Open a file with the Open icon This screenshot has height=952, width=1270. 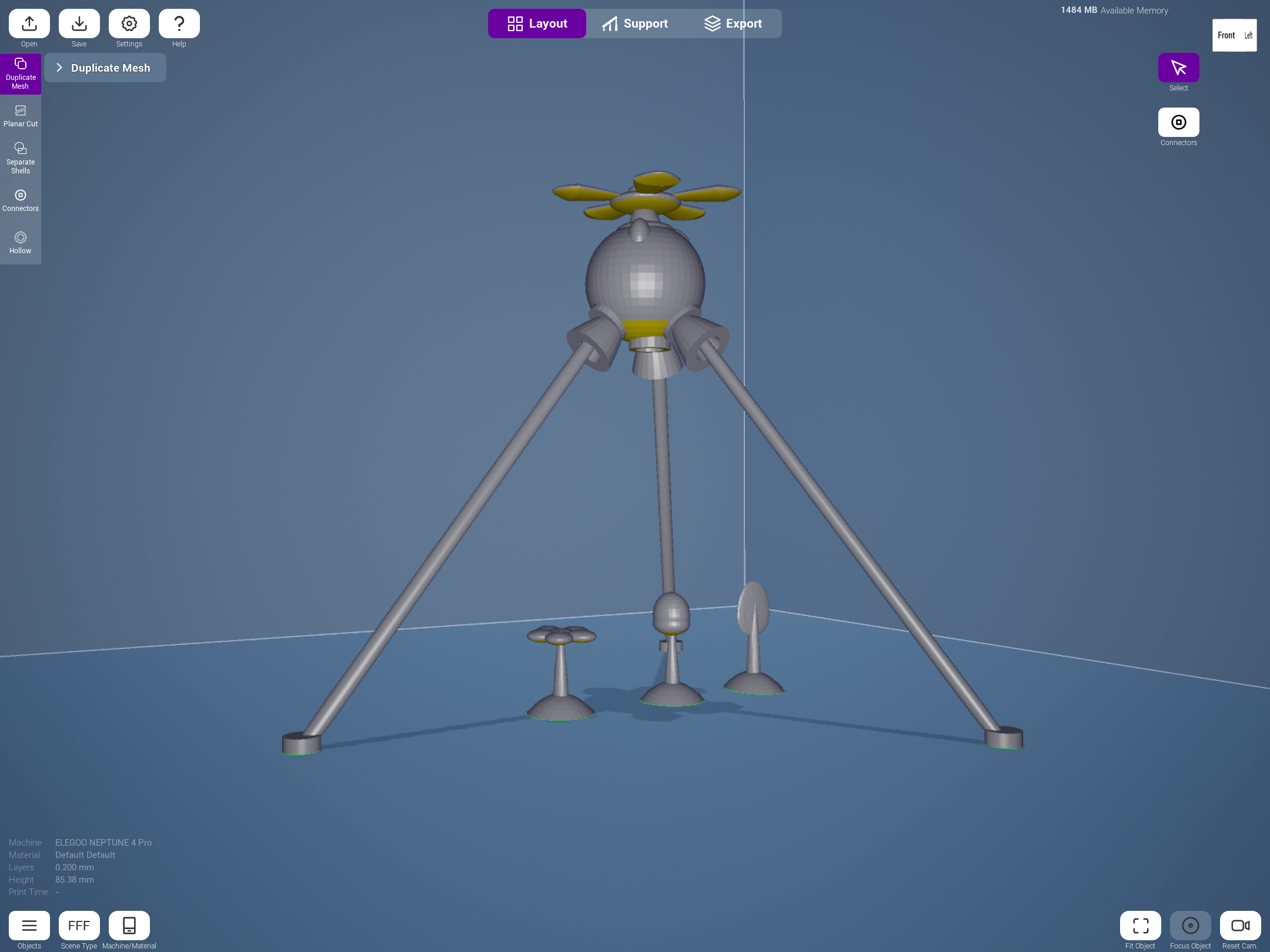pos(29,24)
